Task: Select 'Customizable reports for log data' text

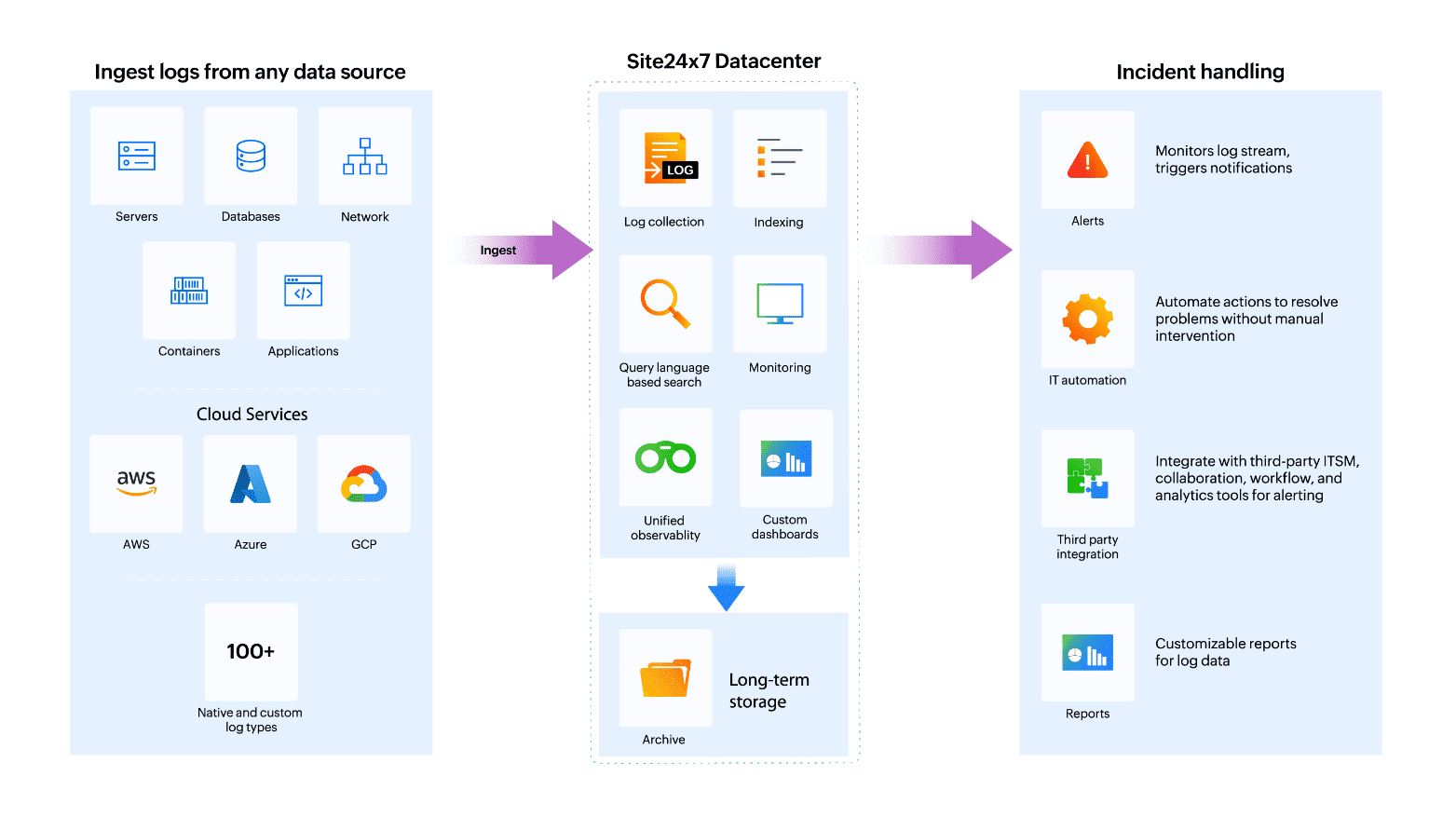Action: (x=1226, y=652)
